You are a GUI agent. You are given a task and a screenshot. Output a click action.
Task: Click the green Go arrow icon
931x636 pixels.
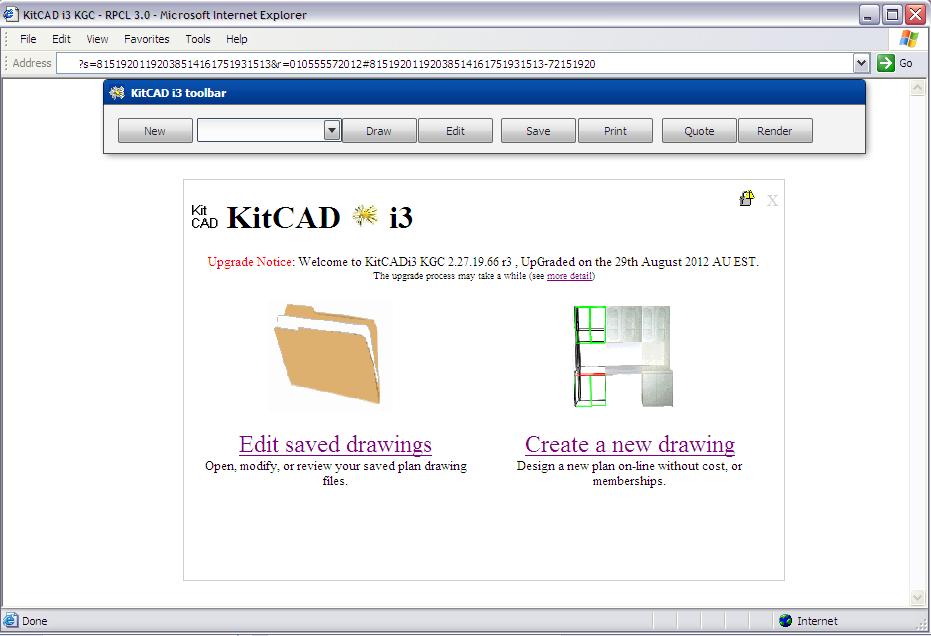coord(885,63)
